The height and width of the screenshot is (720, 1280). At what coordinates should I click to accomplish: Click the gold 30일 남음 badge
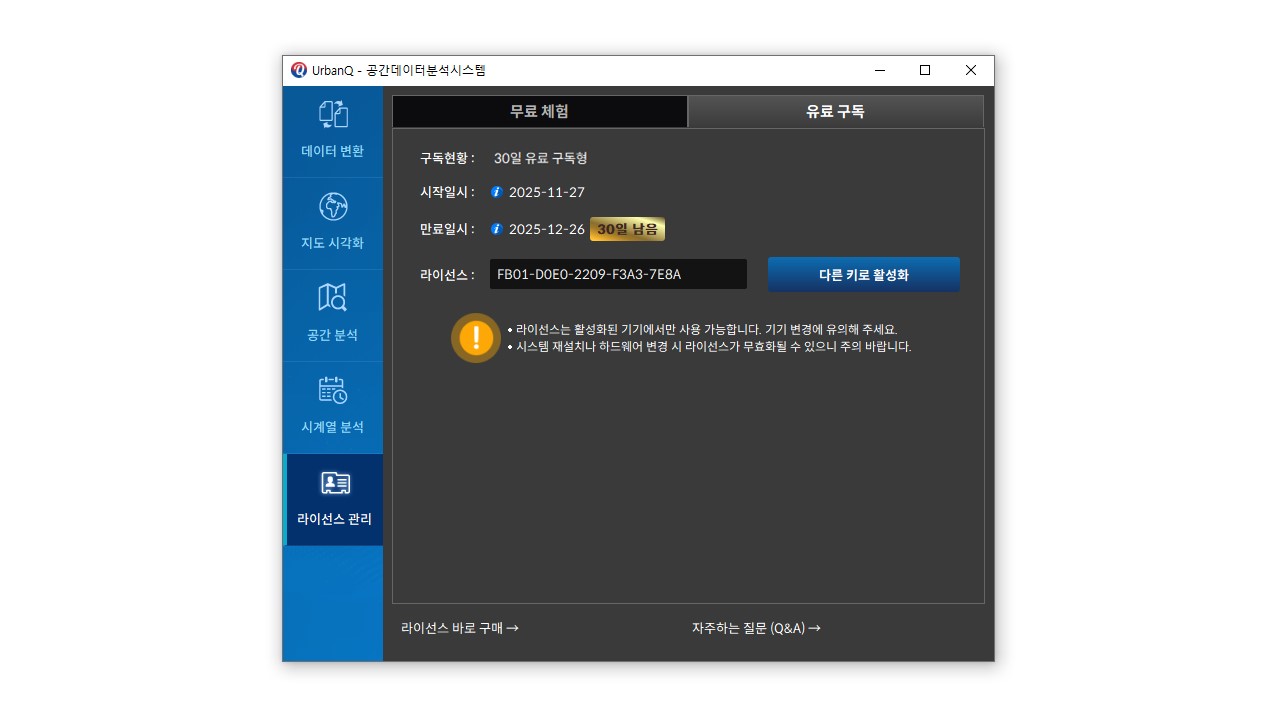coord(627,229)
